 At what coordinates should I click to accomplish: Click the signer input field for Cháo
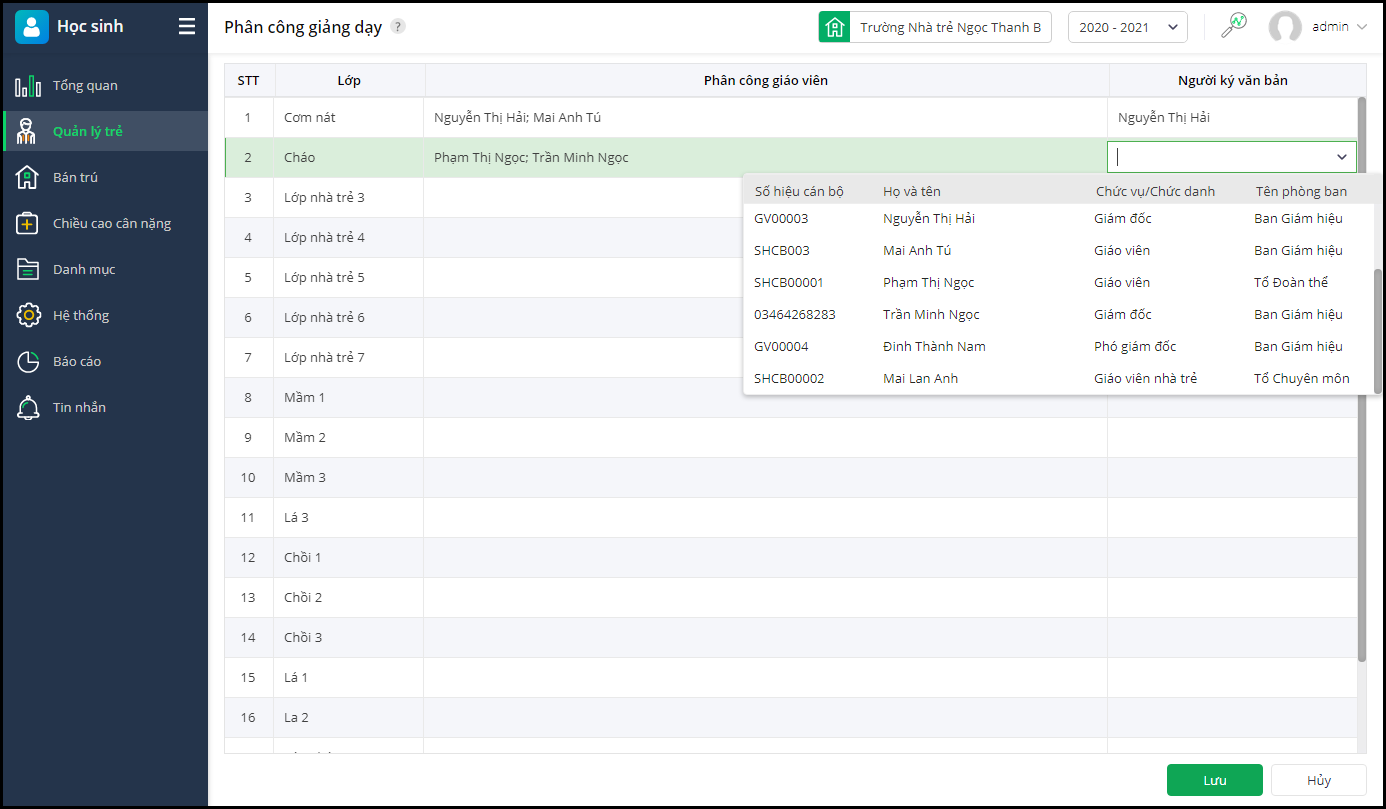point(1220,157)
